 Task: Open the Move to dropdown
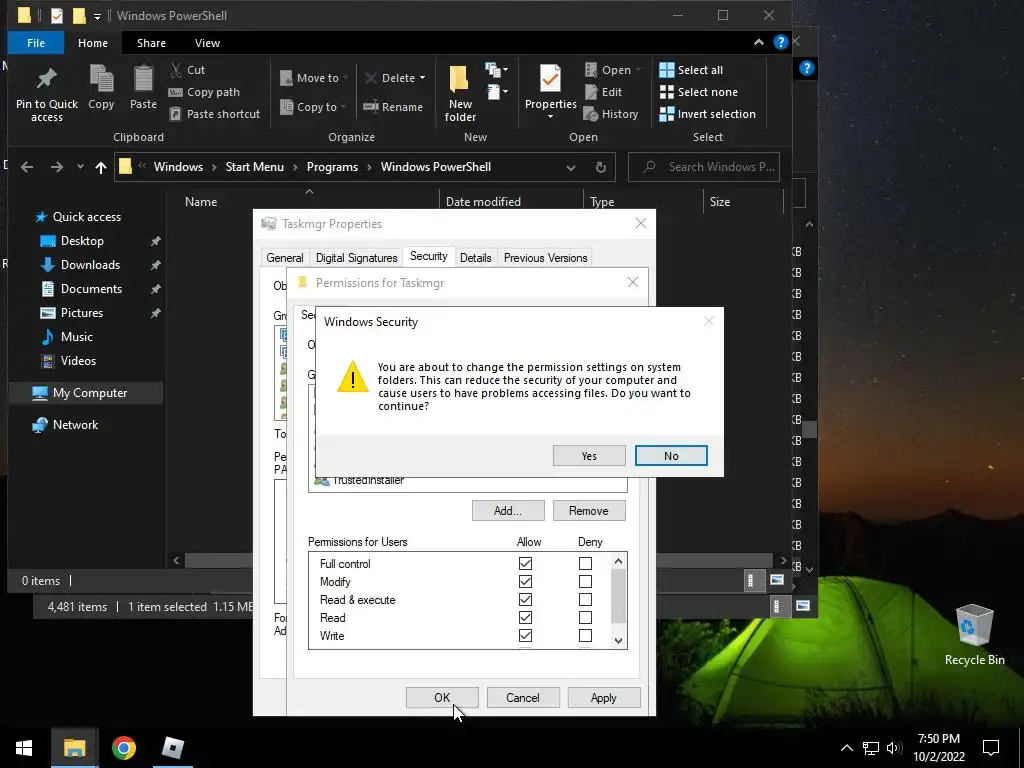(313, 78)
